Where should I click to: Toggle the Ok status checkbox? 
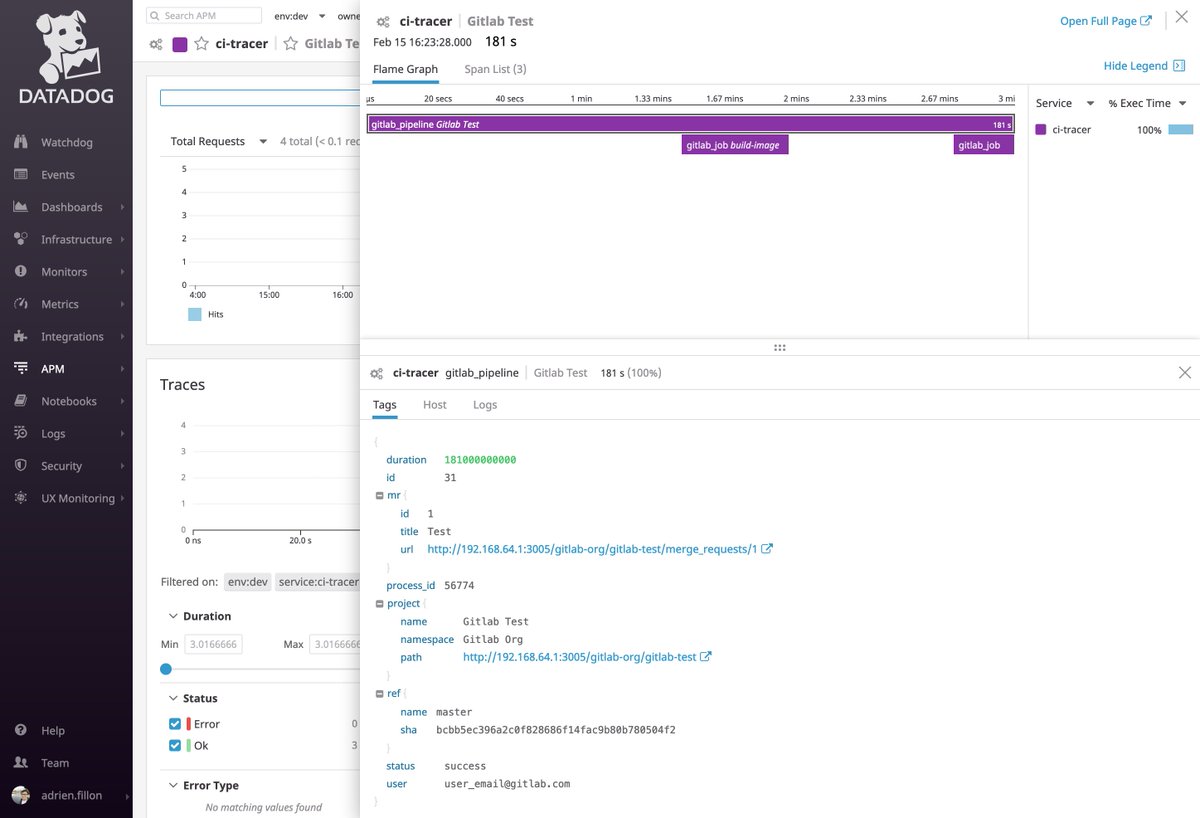click(175, 745)
